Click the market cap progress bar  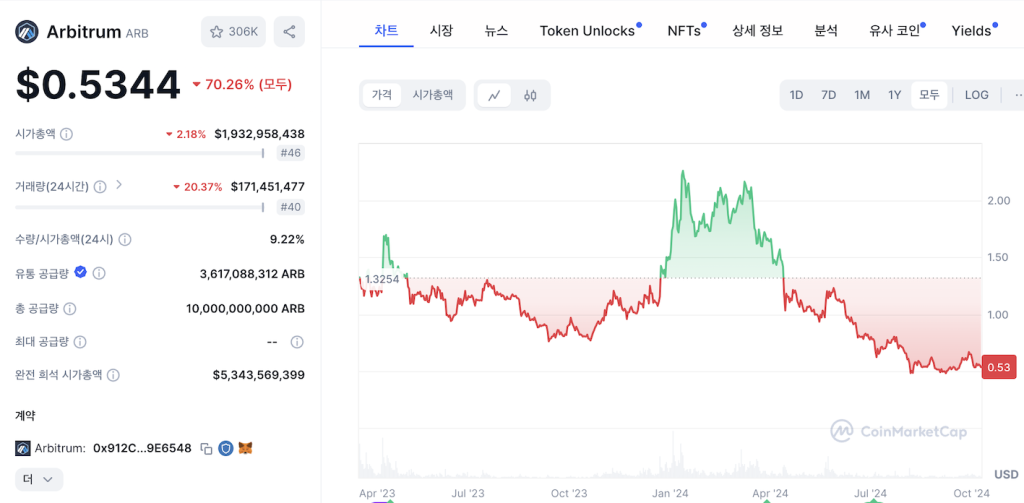click(x=140, y=153)
